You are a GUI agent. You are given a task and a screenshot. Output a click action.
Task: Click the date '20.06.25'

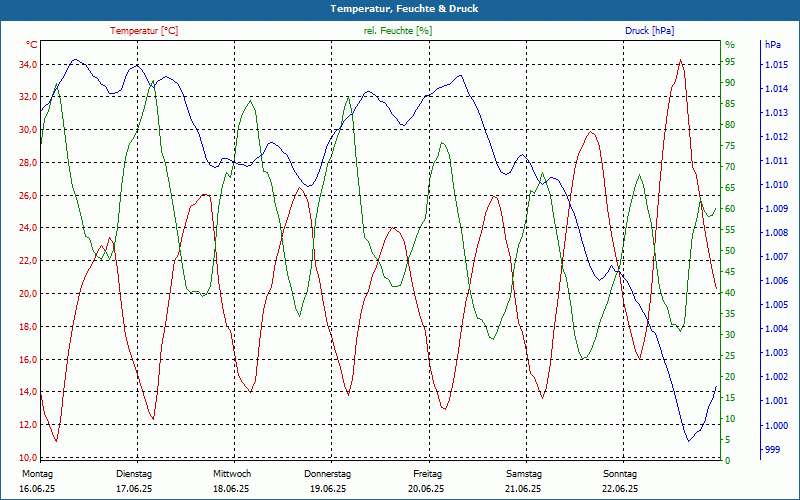(426, 489)
